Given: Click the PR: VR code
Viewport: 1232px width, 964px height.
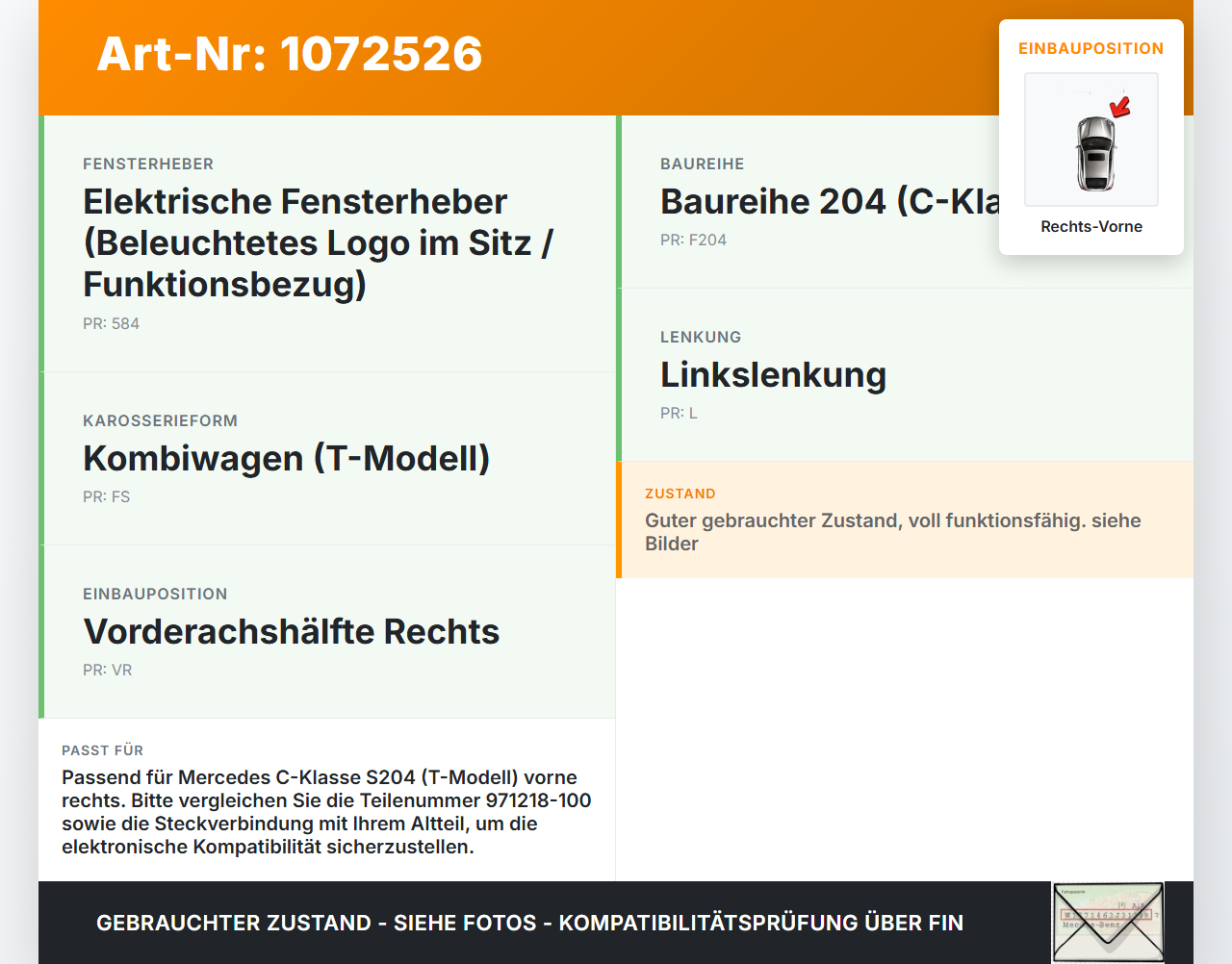Looking at the screenshot, I should (x=107, y=670).
